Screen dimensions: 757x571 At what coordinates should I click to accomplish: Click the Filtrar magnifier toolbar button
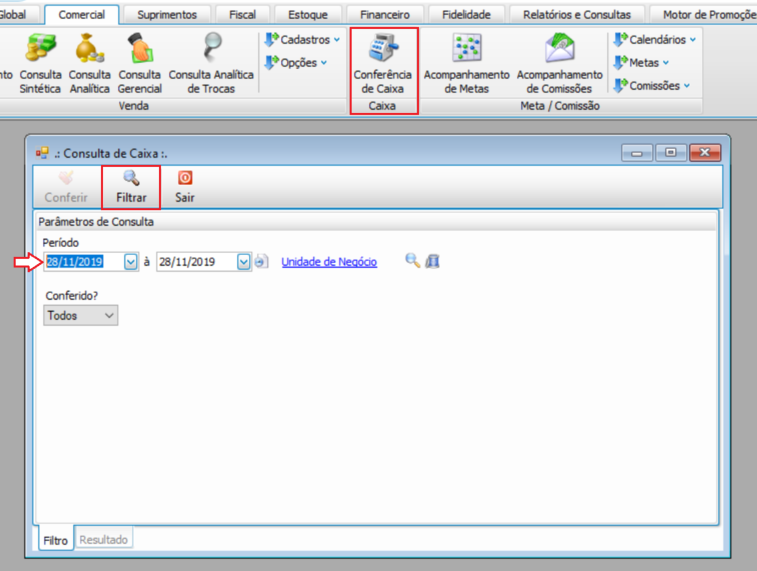(x=131, y=187)
